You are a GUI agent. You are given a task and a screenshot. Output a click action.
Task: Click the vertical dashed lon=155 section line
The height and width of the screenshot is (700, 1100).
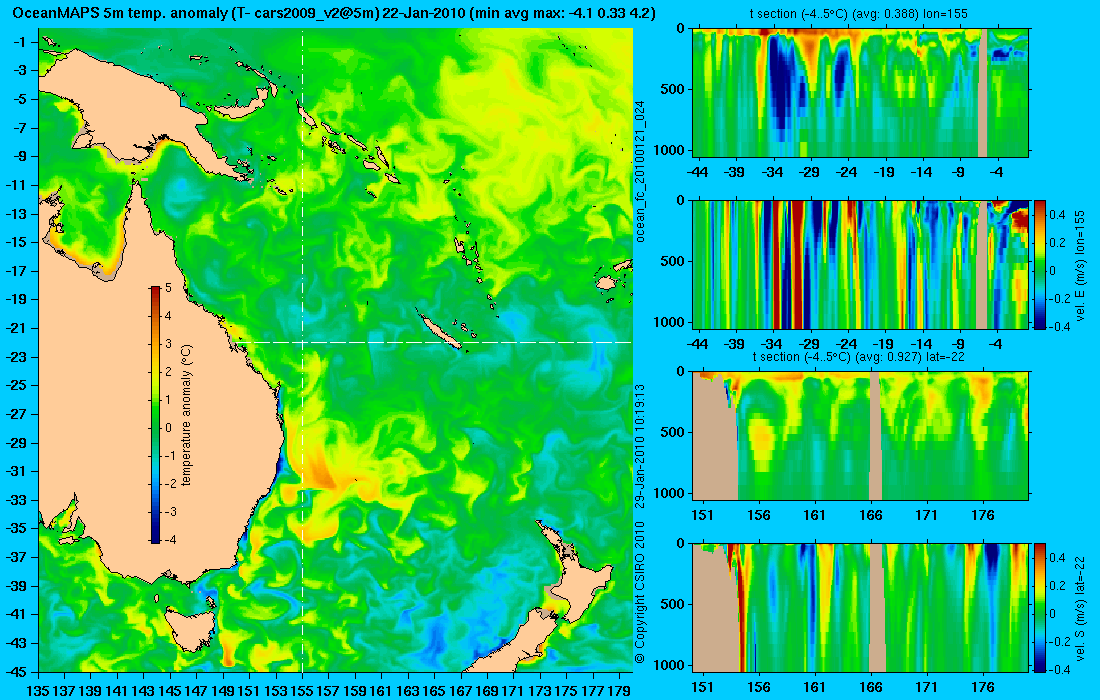coord(302,351)
